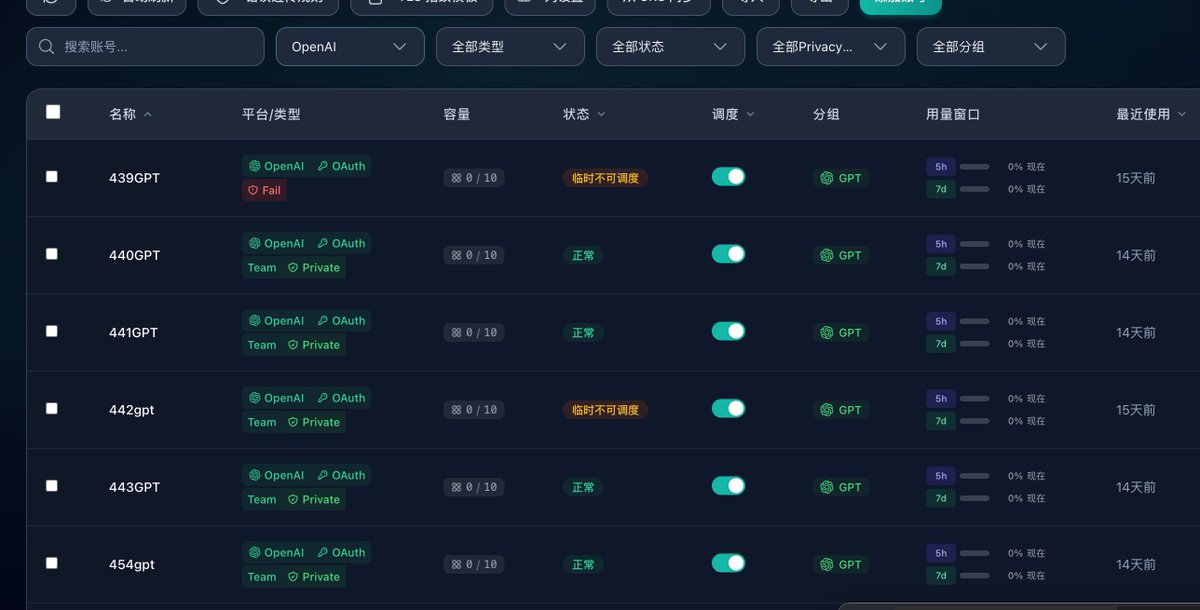Click the Private shield badge for 442gpt
Image resolution: width=1200 pixels, height=610 pixels.
(x=314, y=422)
